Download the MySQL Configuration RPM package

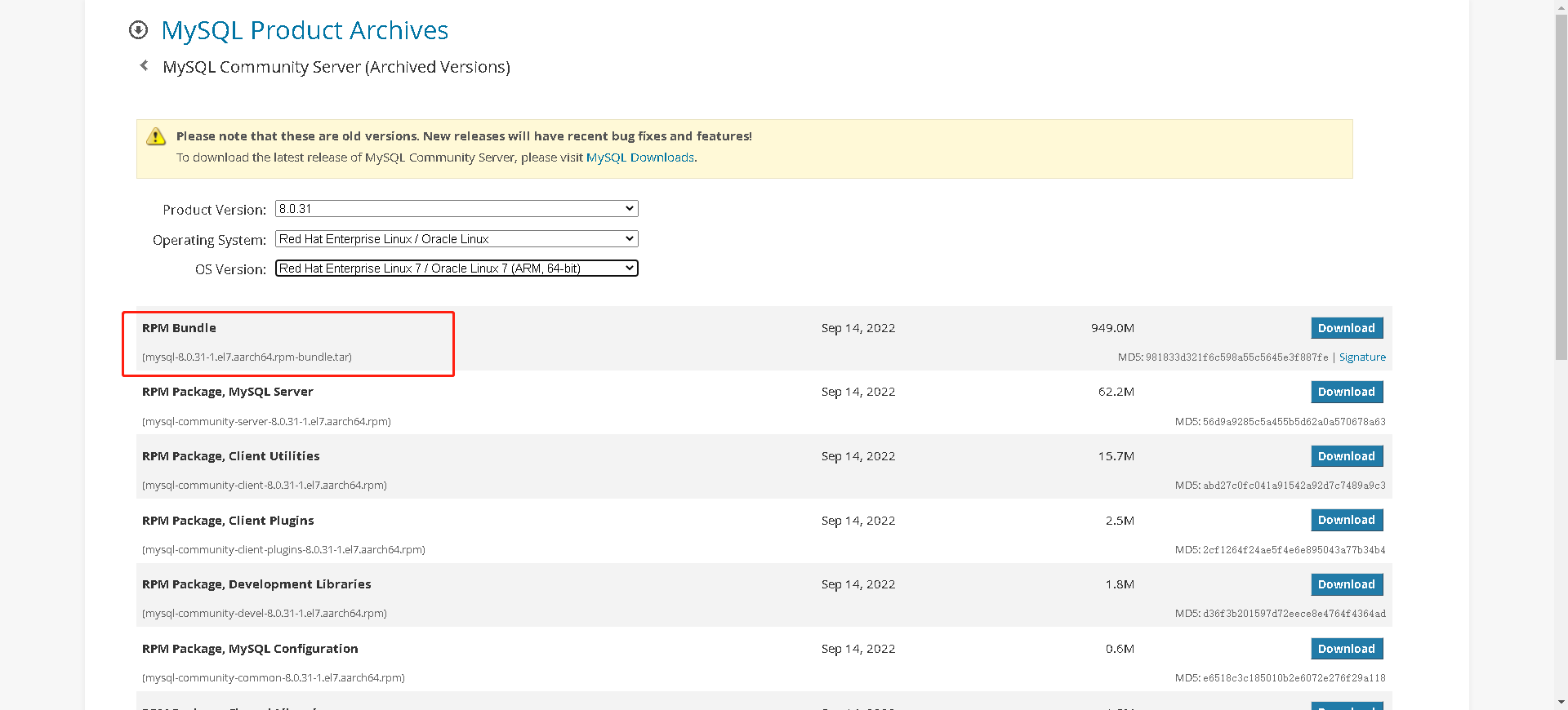(x=1347, y=649)
